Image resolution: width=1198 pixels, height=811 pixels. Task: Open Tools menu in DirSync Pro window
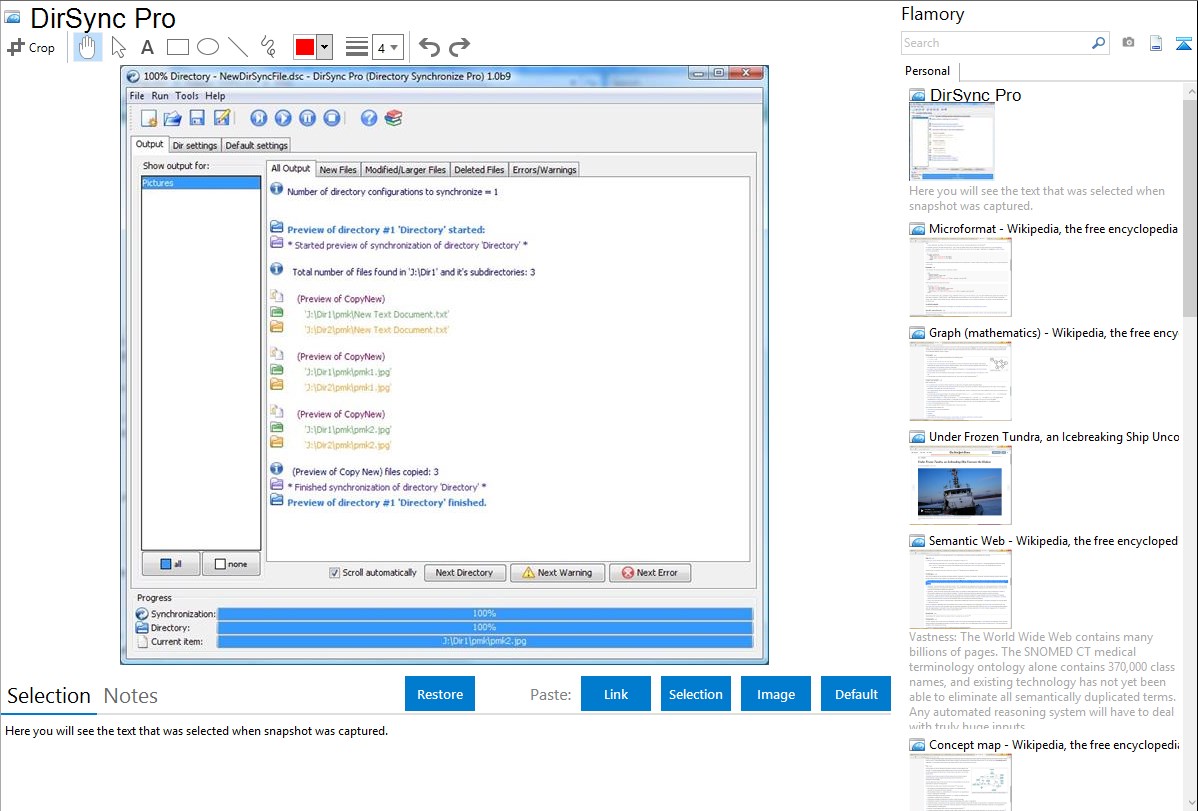(186, 96)
